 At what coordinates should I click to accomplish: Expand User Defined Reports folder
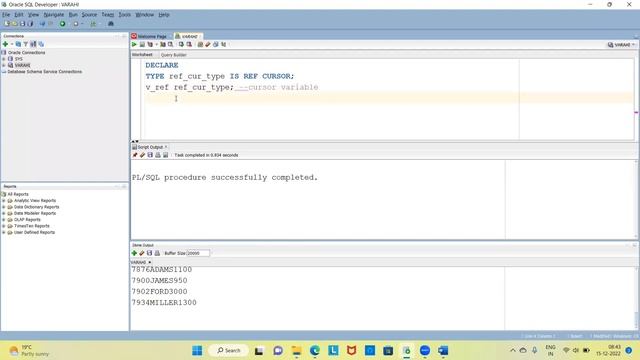(x=4, y=232)
